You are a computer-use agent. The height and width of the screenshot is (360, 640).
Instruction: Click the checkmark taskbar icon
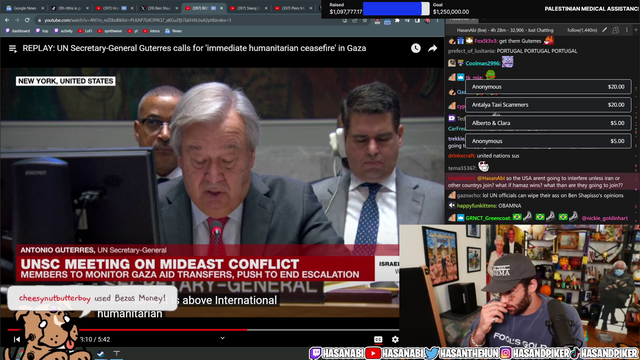[x=100, y=353]
